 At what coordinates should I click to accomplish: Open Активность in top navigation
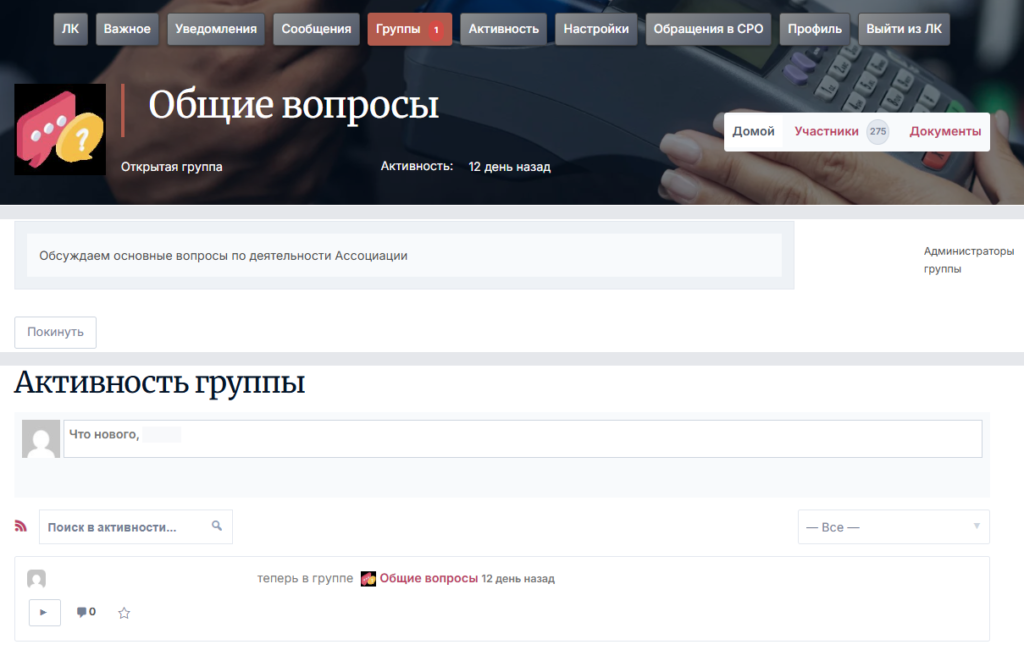(x=504, y=29)
